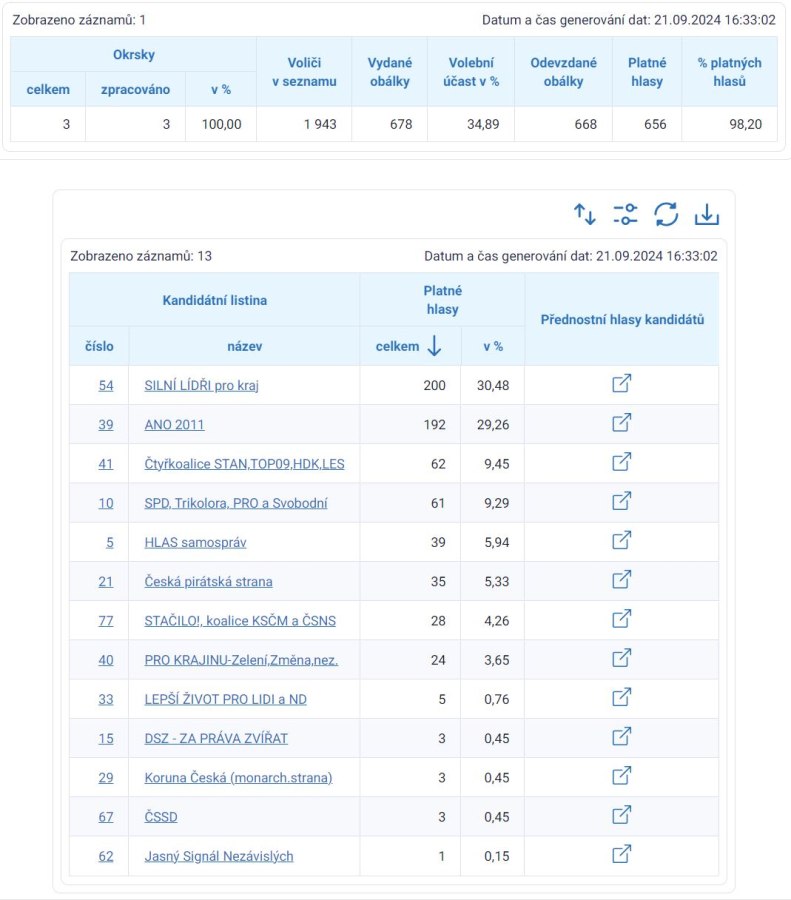791x900 pixels.
Task: Click the download table icon
Action: point(707,215)
